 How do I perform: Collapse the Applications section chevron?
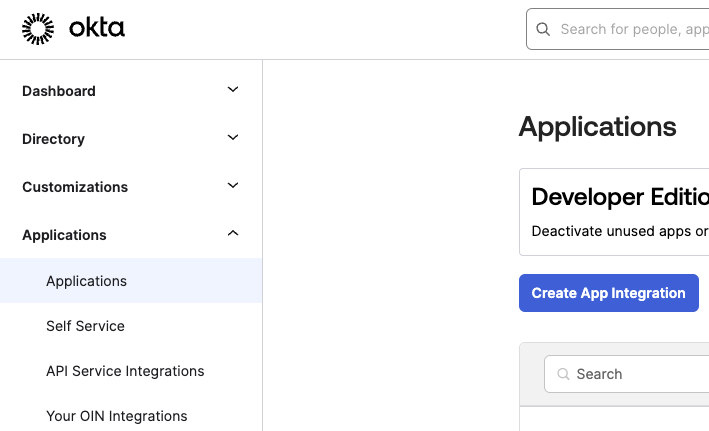[x=233, y=233]
